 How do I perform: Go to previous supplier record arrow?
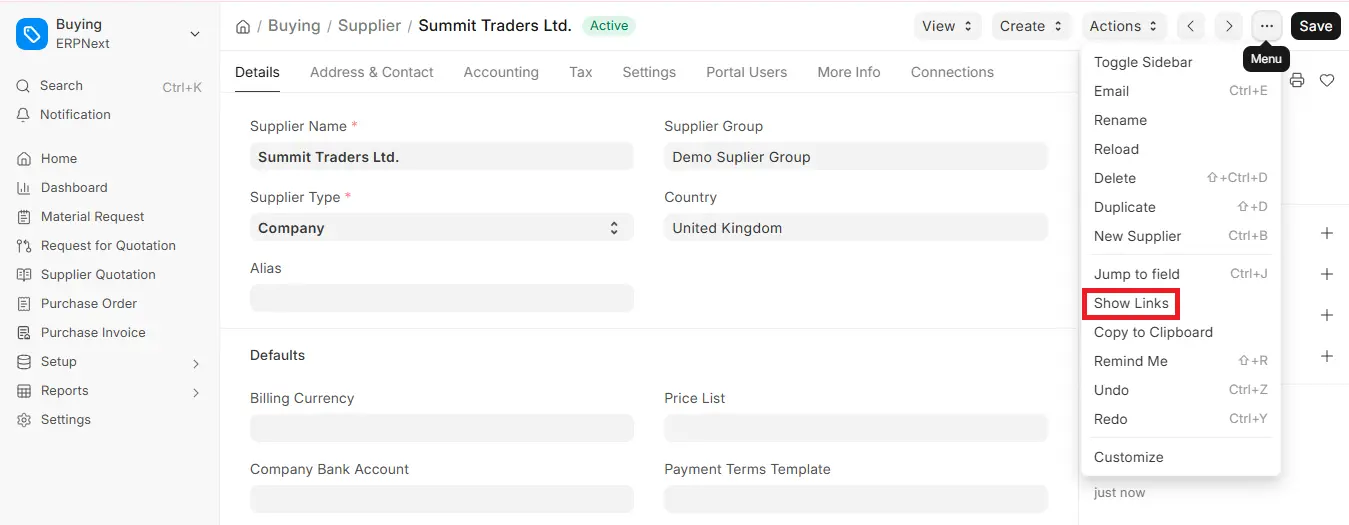[x=1190, y=26]
